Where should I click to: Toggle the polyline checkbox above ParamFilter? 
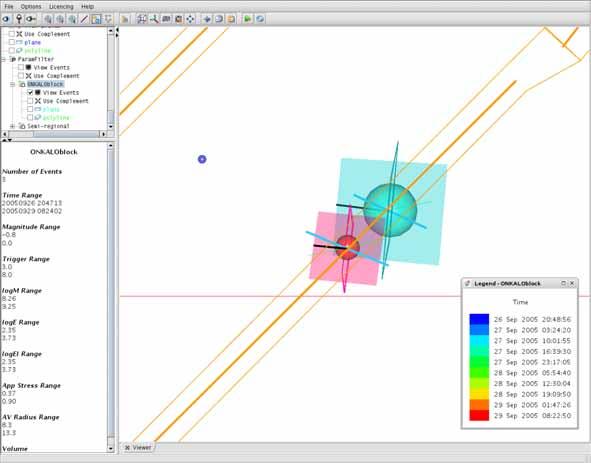[x=12, y=51]
